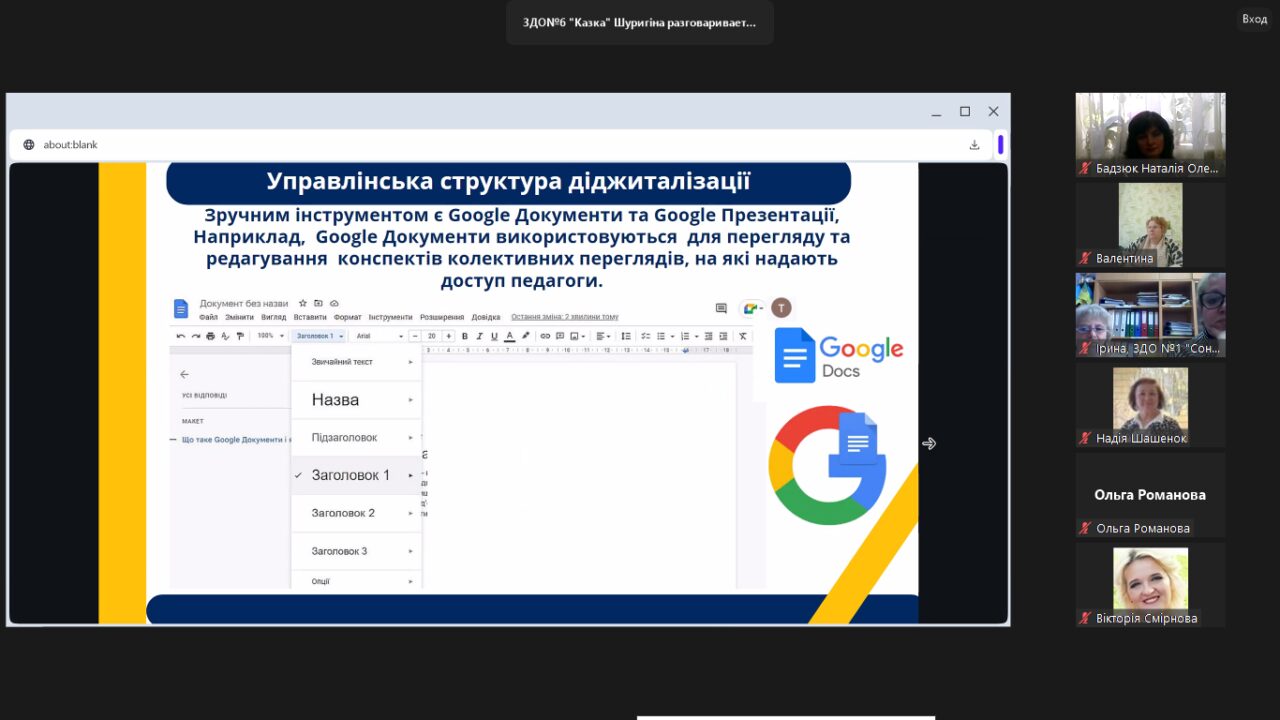
Task: Click the increase indent icon
Action: (x=723, y=336)
